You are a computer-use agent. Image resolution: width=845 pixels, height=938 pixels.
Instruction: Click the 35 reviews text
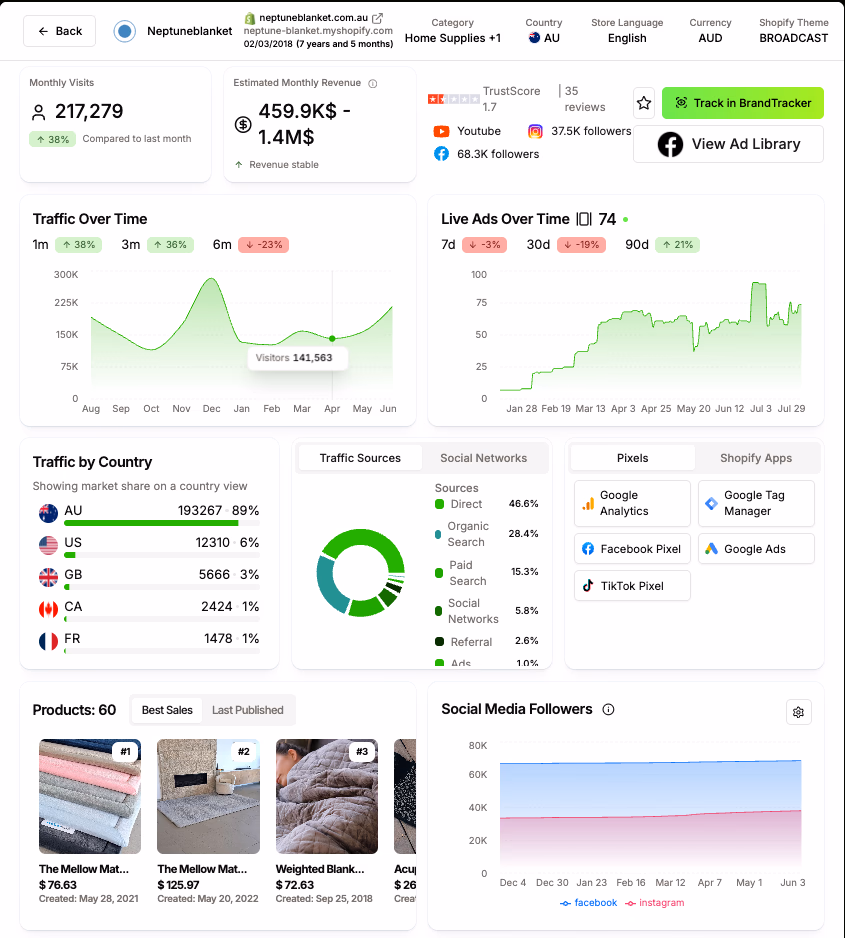tap(584, 99)
